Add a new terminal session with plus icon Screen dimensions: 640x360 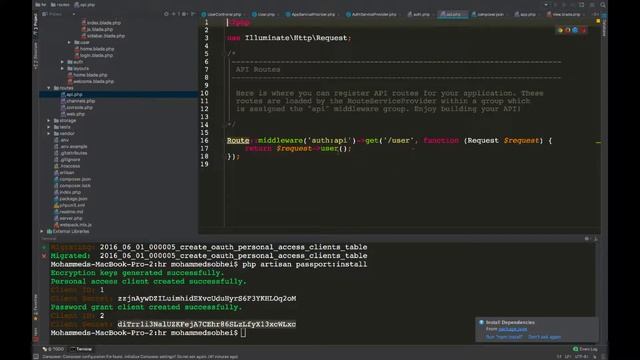(44, 247)
